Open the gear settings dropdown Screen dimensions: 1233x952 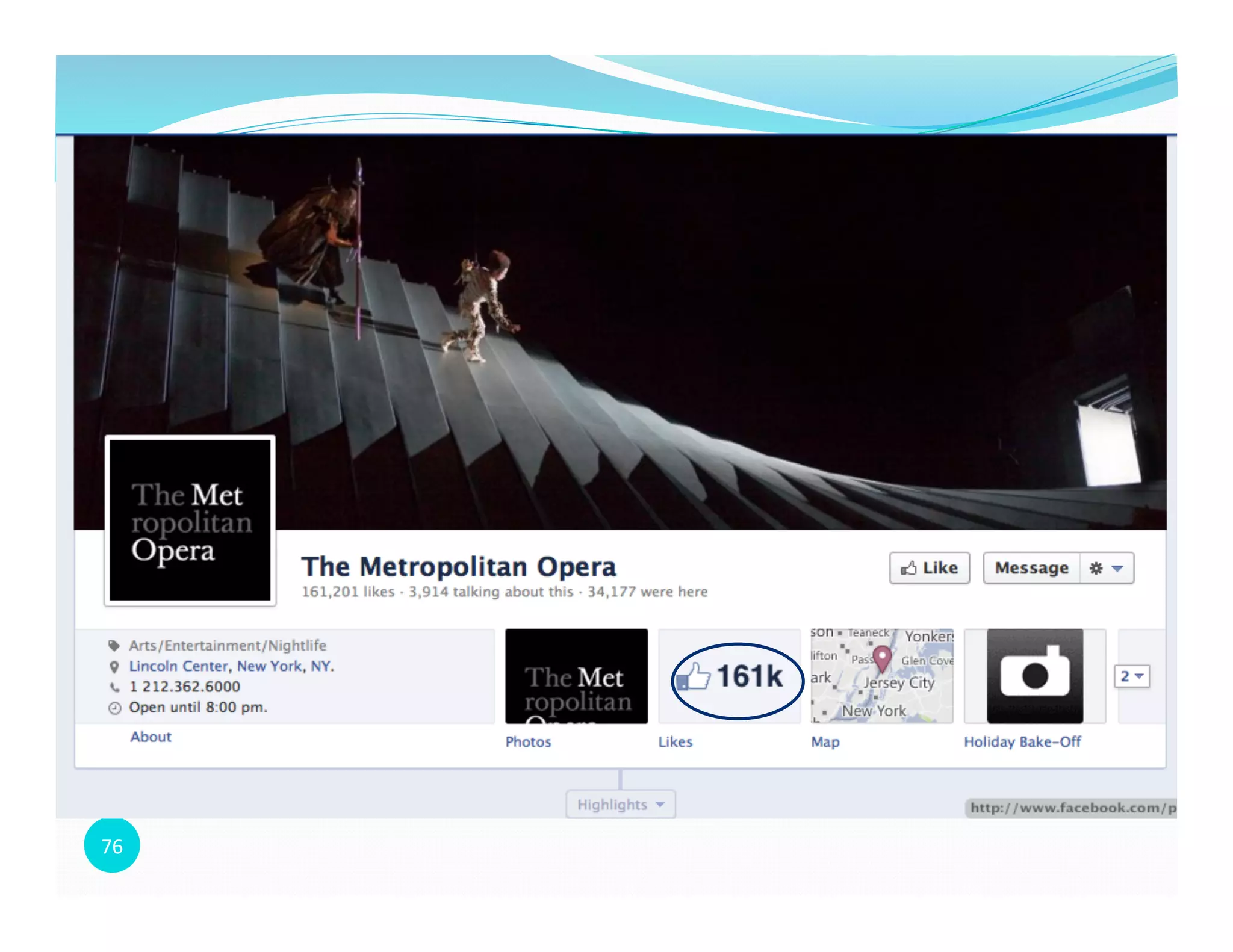(1107, 568)
